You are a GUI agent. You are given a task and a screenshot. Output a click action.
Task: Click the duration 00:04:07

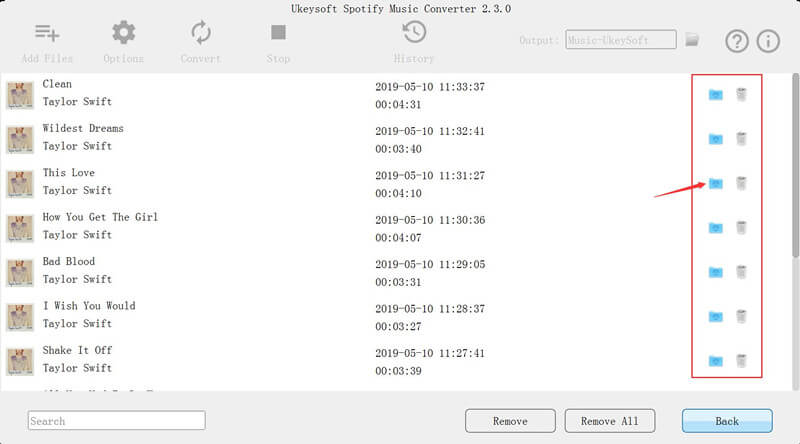[x=398, y=238]
